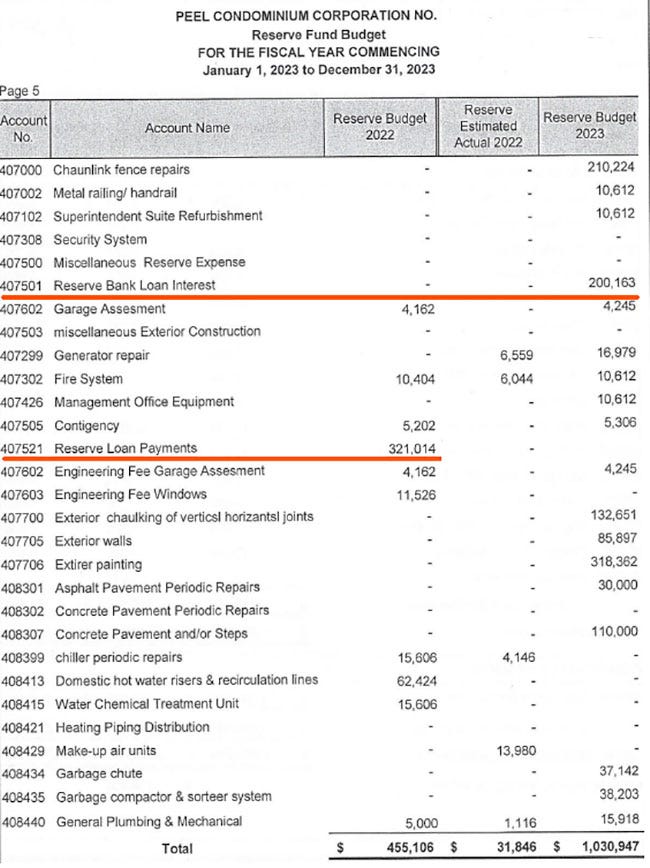Click the 10,404 Fire System 2022 budget
The height and width of the screenshot is (868, 650).
pyautogui.click(x=415, y=379)
